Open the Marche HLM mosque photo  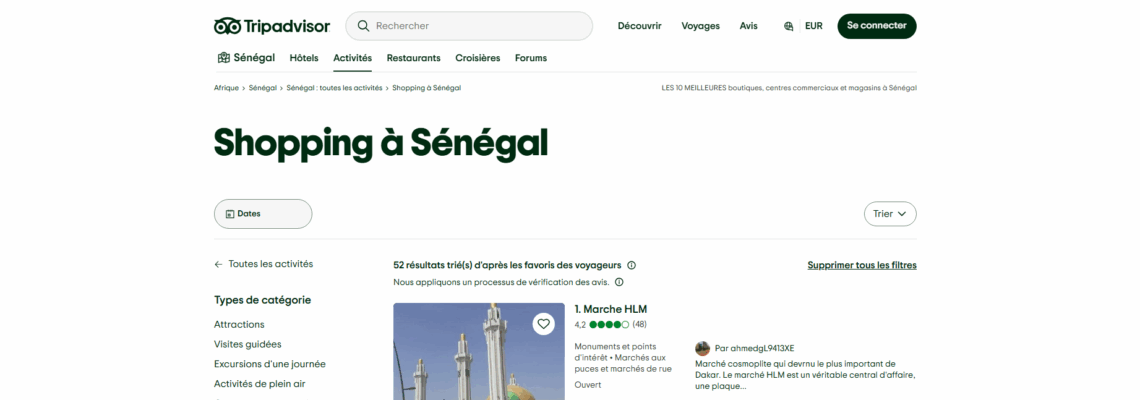coord(465,360)
